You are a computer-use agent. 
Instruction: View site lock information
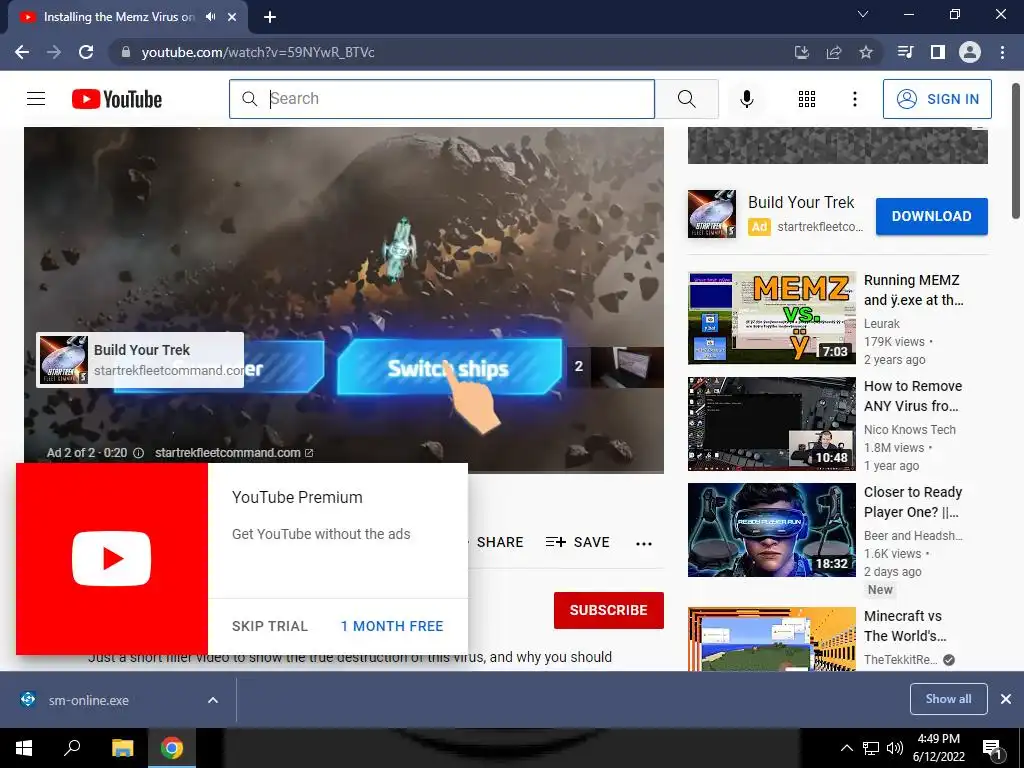pos(126,52)
